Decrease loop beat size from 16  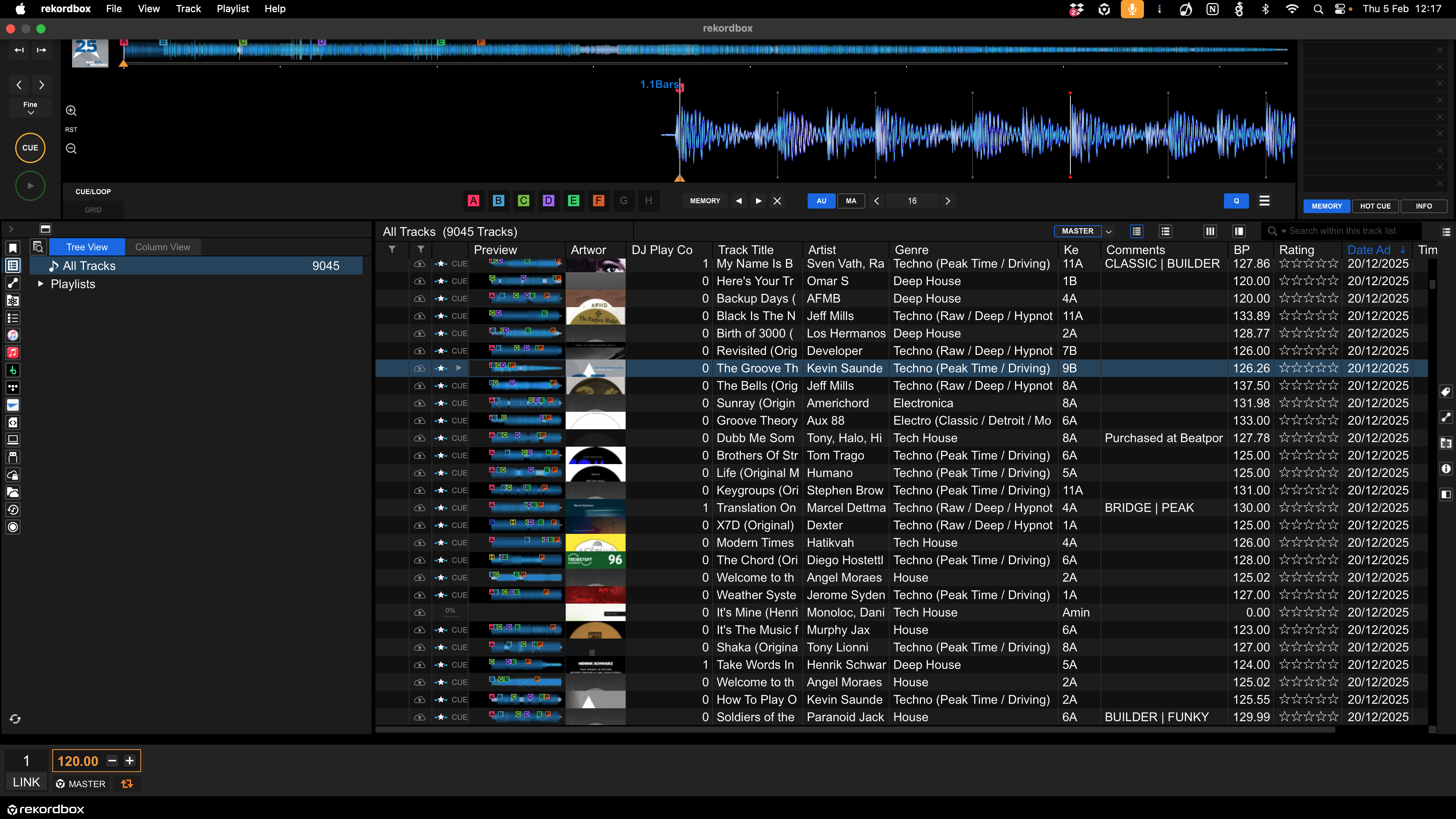pos(877,201)
